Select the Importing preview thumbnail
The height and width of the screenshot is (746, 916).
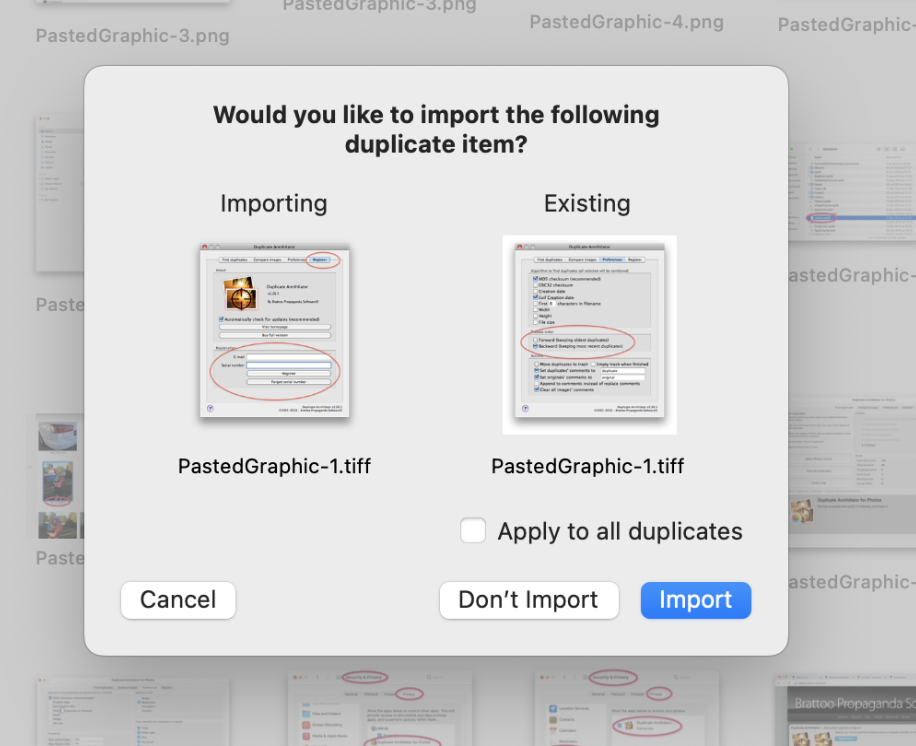click(275, 330)
